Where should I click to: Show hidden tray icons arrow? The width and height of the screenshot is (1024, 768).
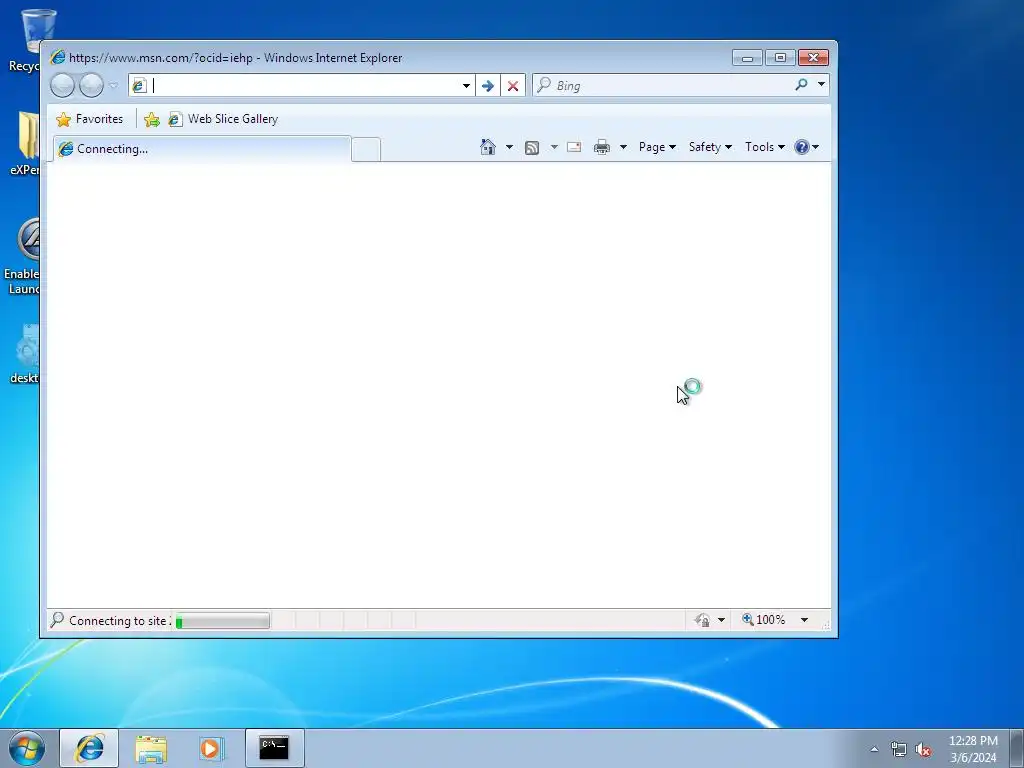pos(874,749)
